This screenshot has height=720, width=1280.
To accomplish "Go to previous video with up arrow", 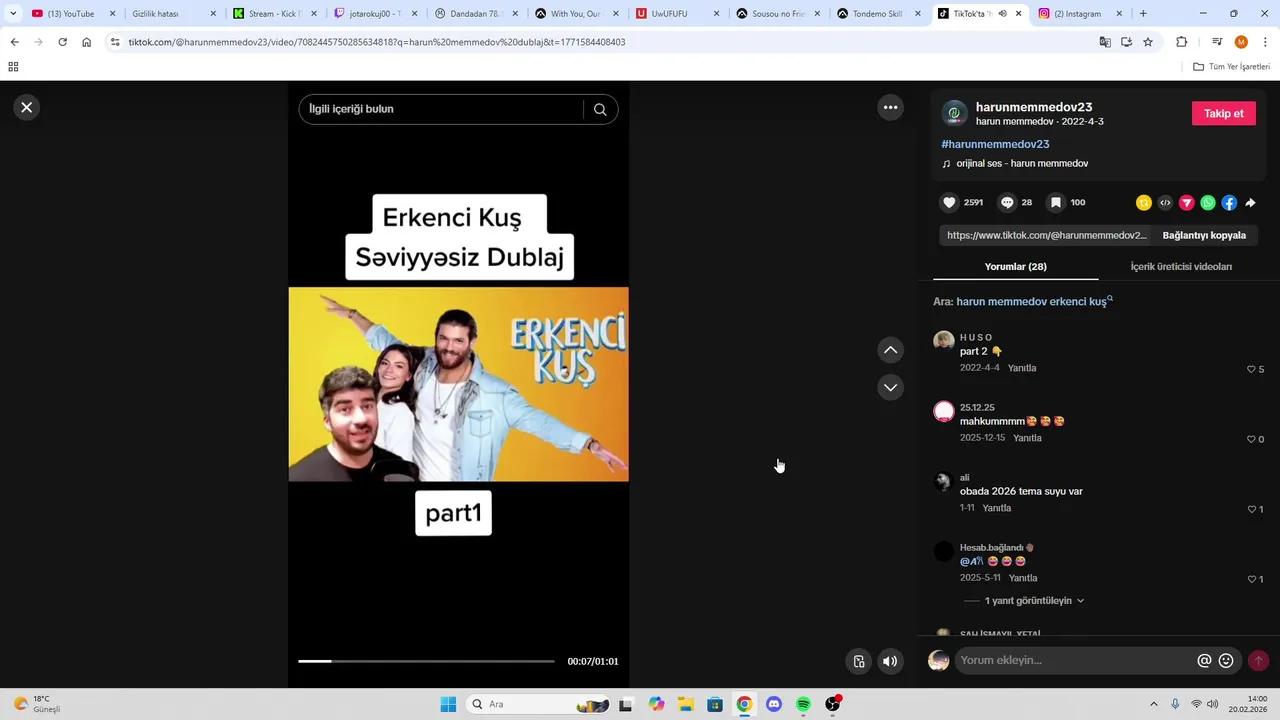I will coord(890,350).
